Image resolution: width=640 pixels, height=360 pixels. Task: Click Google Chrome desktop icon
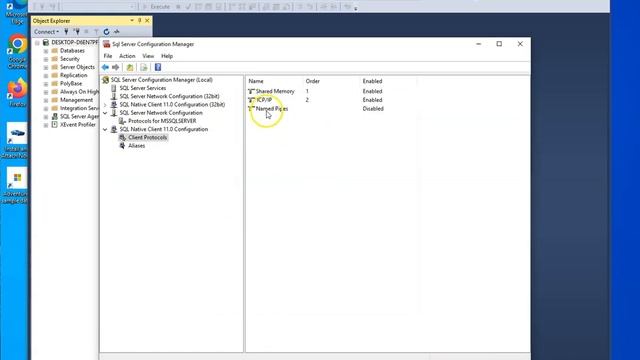17,52
